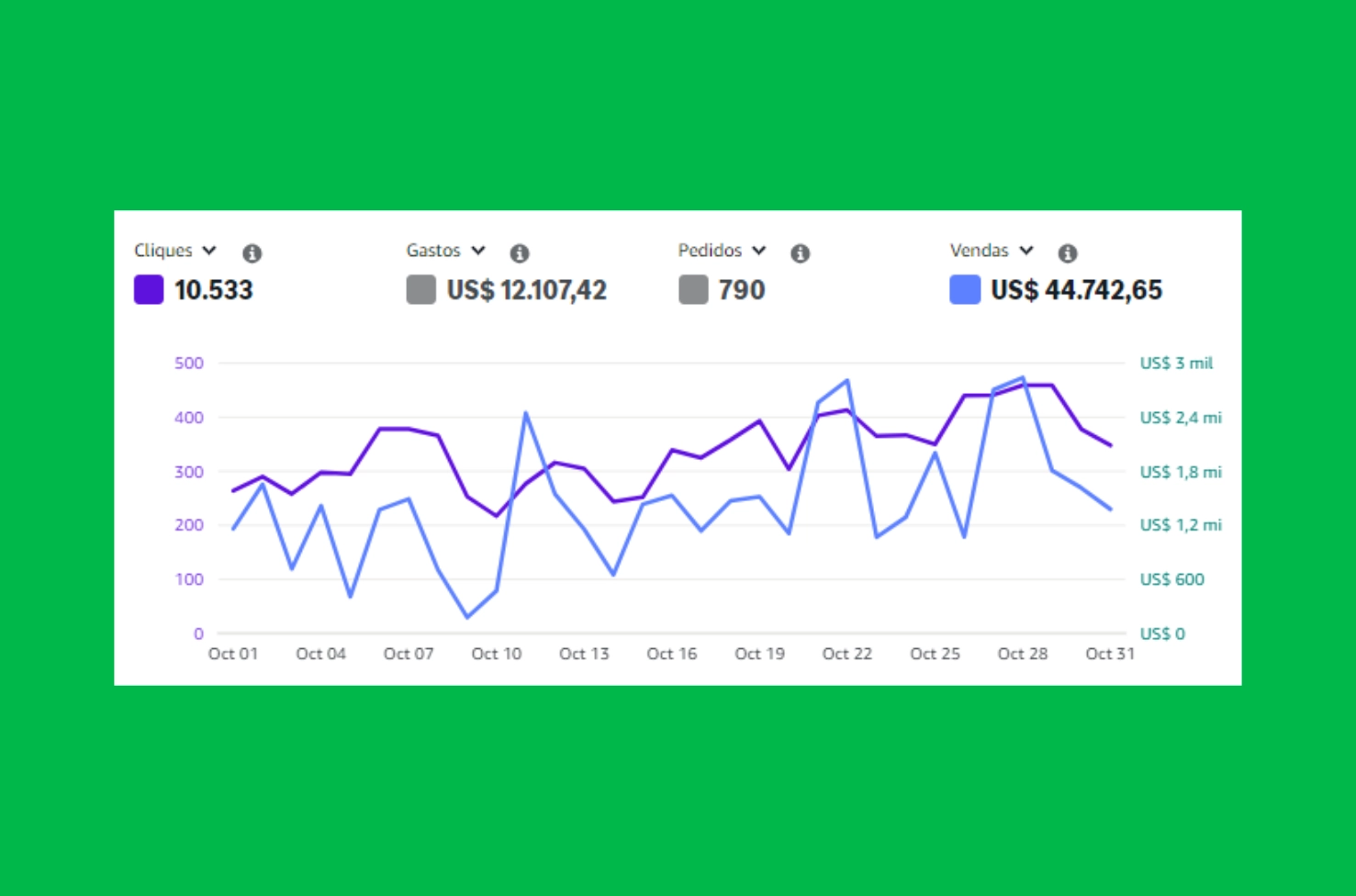Screen dimensions: 1356x896
Task: Enable the gray Pedidos series swatch
Action: (693, 290)
